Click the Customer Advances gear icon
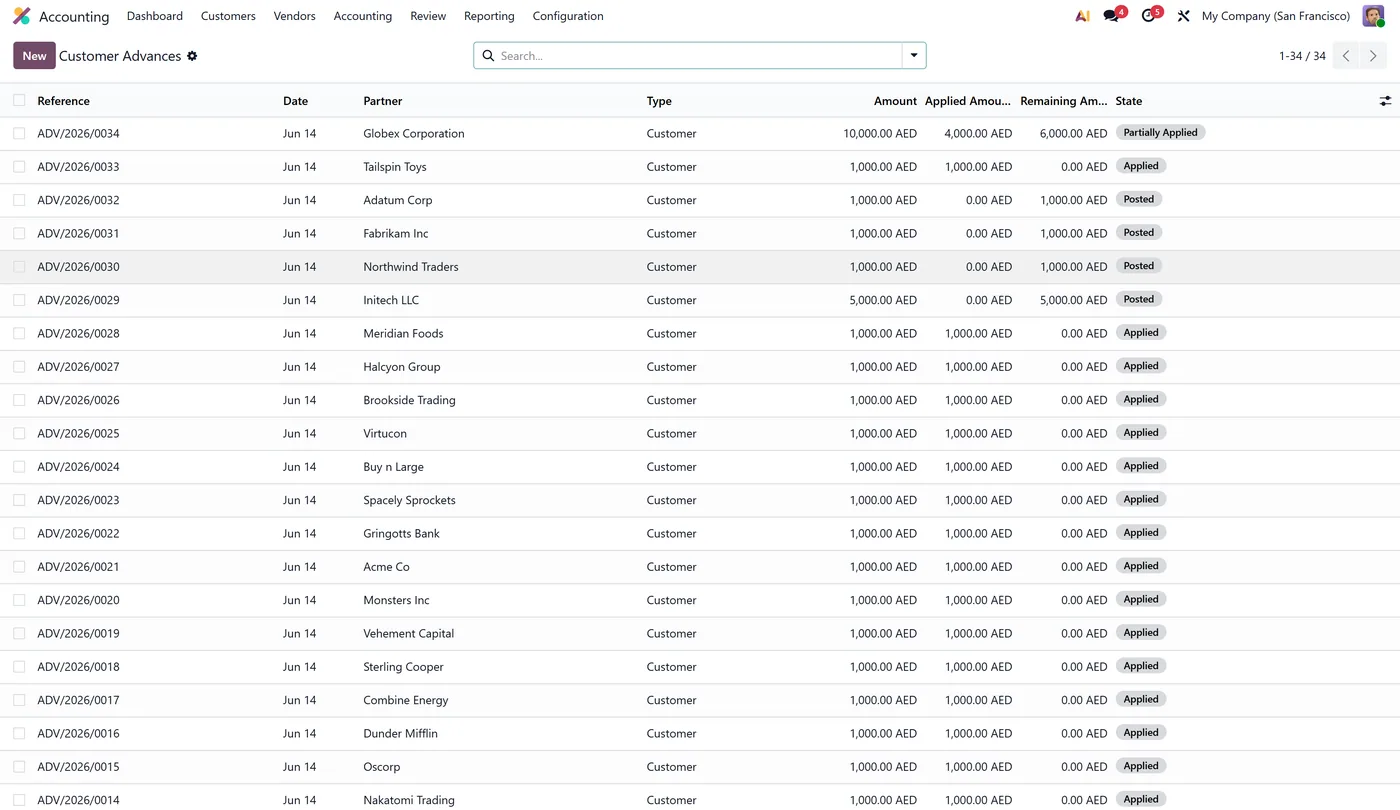Screen dimensions: 1400x810 coord(192,56)
